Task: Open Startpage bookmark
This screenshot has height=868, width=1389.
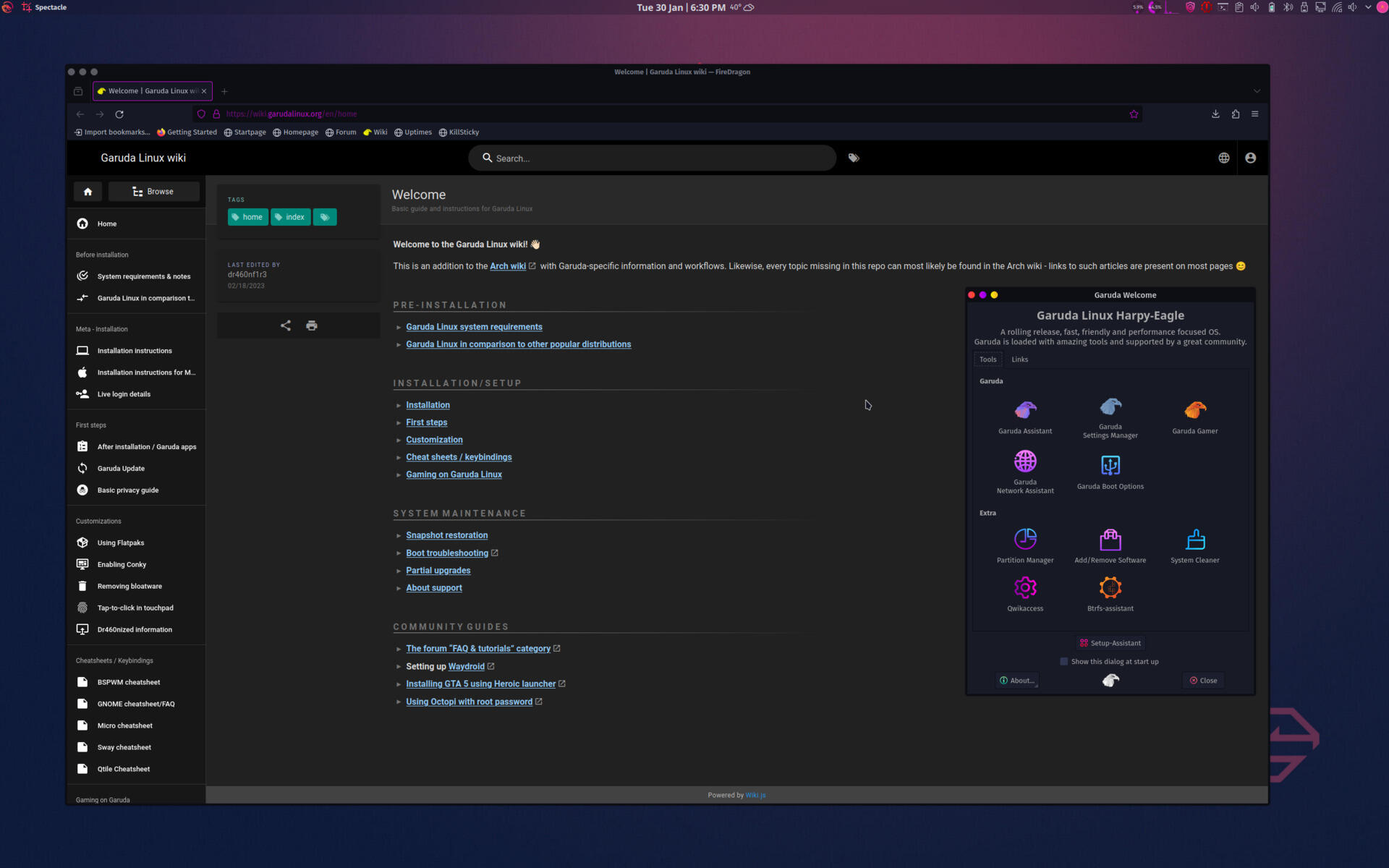Action: 245,132
